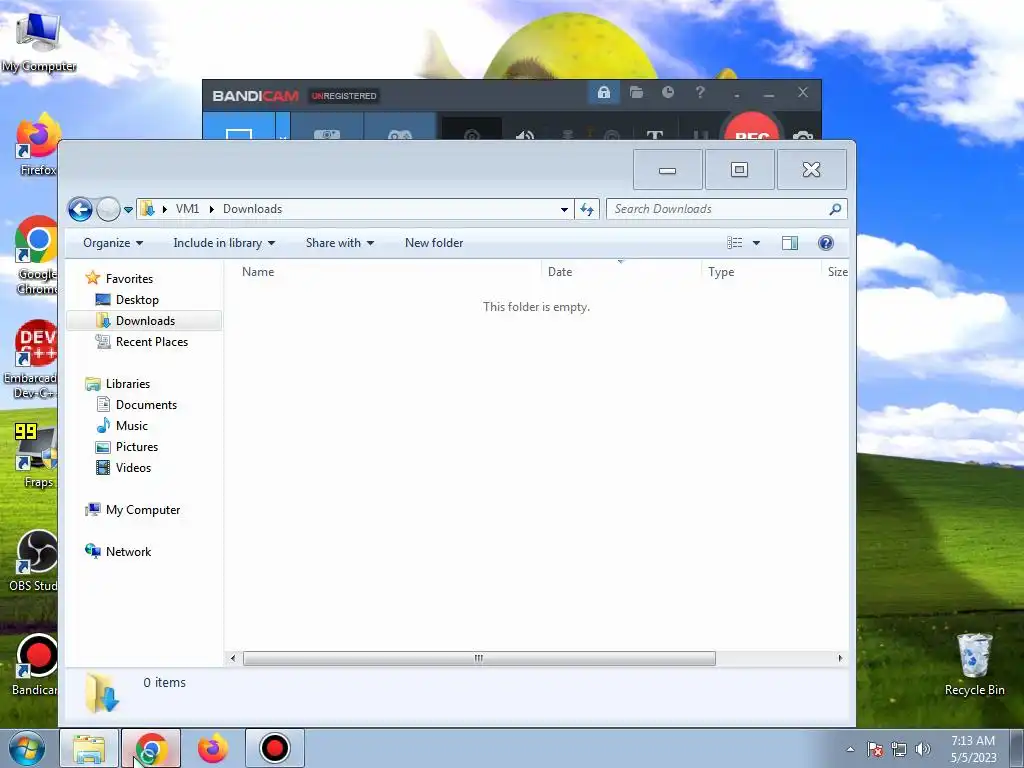Viewport: 1024px width, 768px height.
Task: Click scrollbar right arrow
Action: [840, 658]
